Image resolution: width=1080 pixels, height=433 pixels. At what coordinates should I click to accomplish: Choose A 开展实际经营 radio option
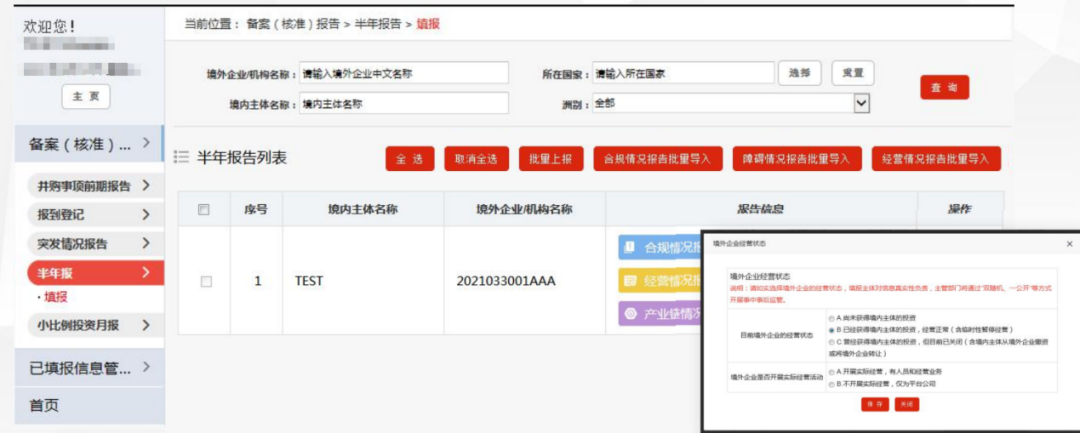point(832,371)
